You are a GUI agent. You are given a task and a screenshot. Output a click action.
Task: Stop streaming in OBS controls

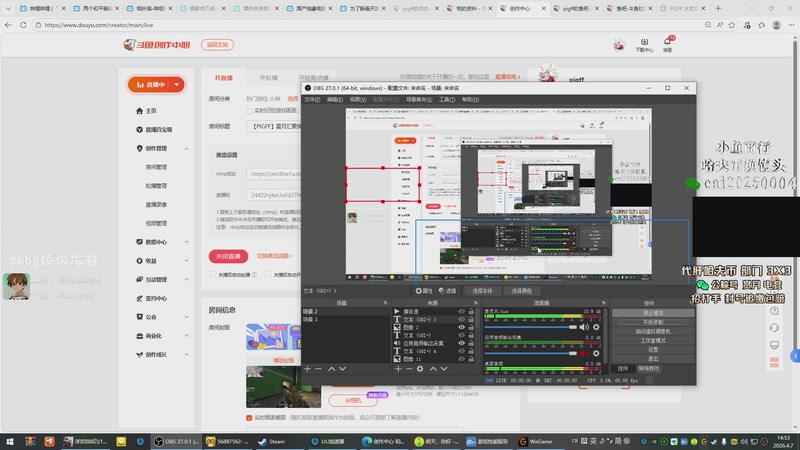click(653, 313)
